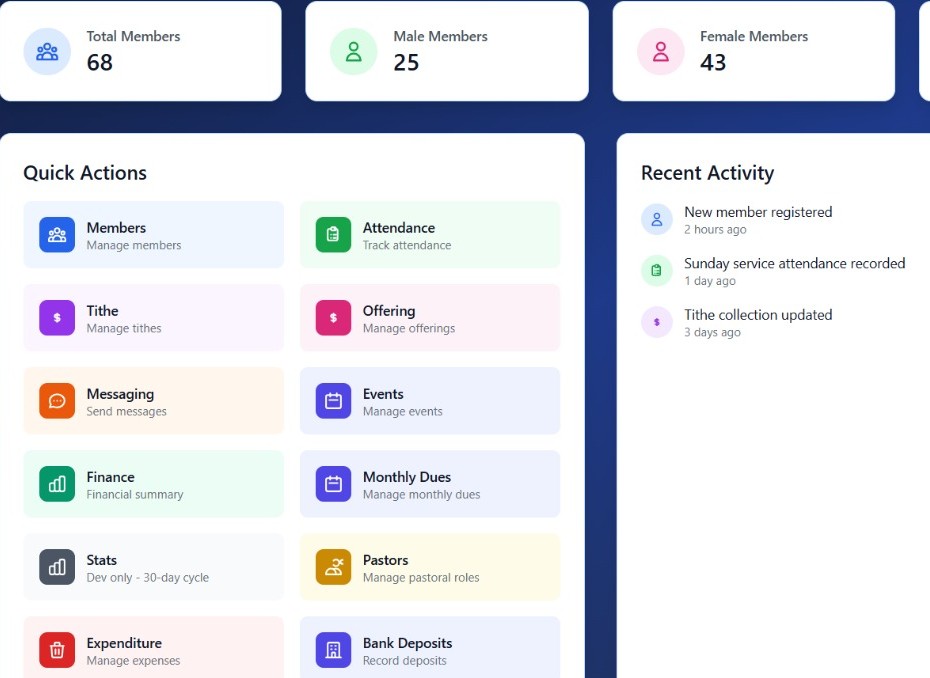Screen dimensions: 930x678
Task: Click the Stats bar-graph icon
Action: (x=57, y=567)
